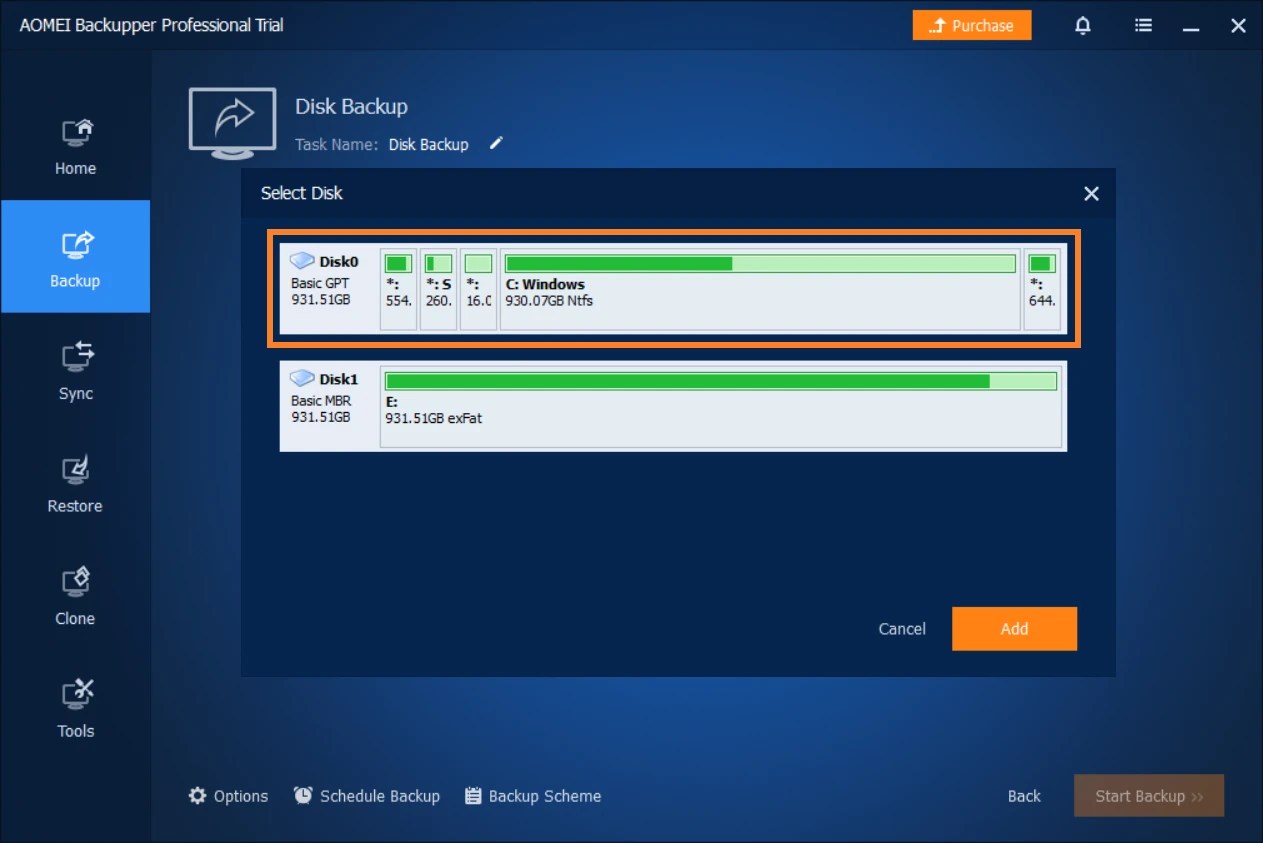
Task: Close the Select Disk dialog
Action: pos(1091,194)
